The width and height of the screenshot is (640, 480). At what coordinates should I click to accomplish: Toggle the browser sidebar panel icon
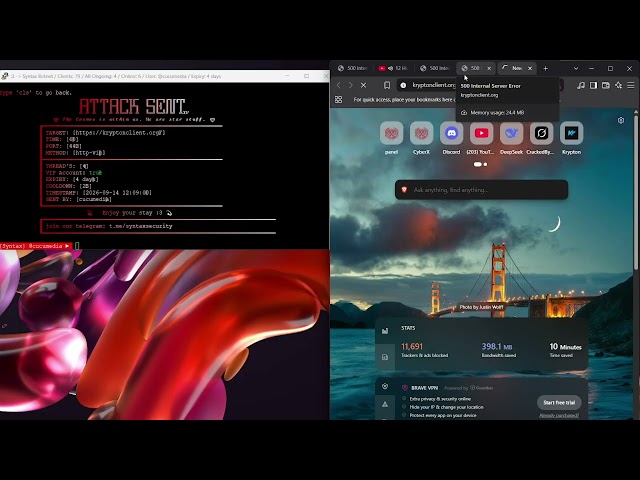[x=593, y=85]
